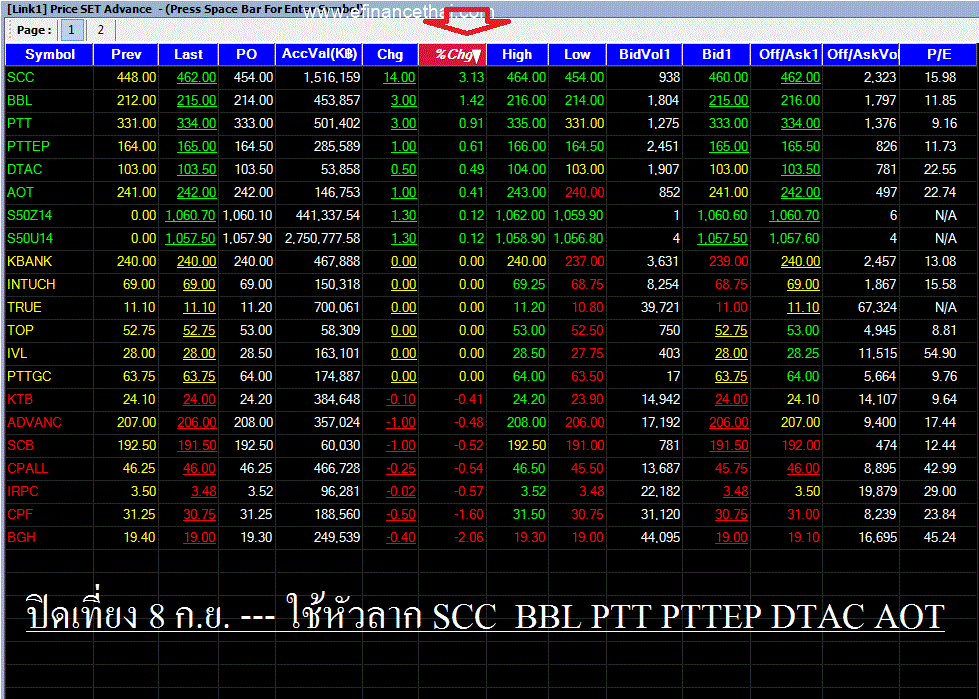Click the AccVal(KB) column header
979x699 pixels.
coord(319,54)
